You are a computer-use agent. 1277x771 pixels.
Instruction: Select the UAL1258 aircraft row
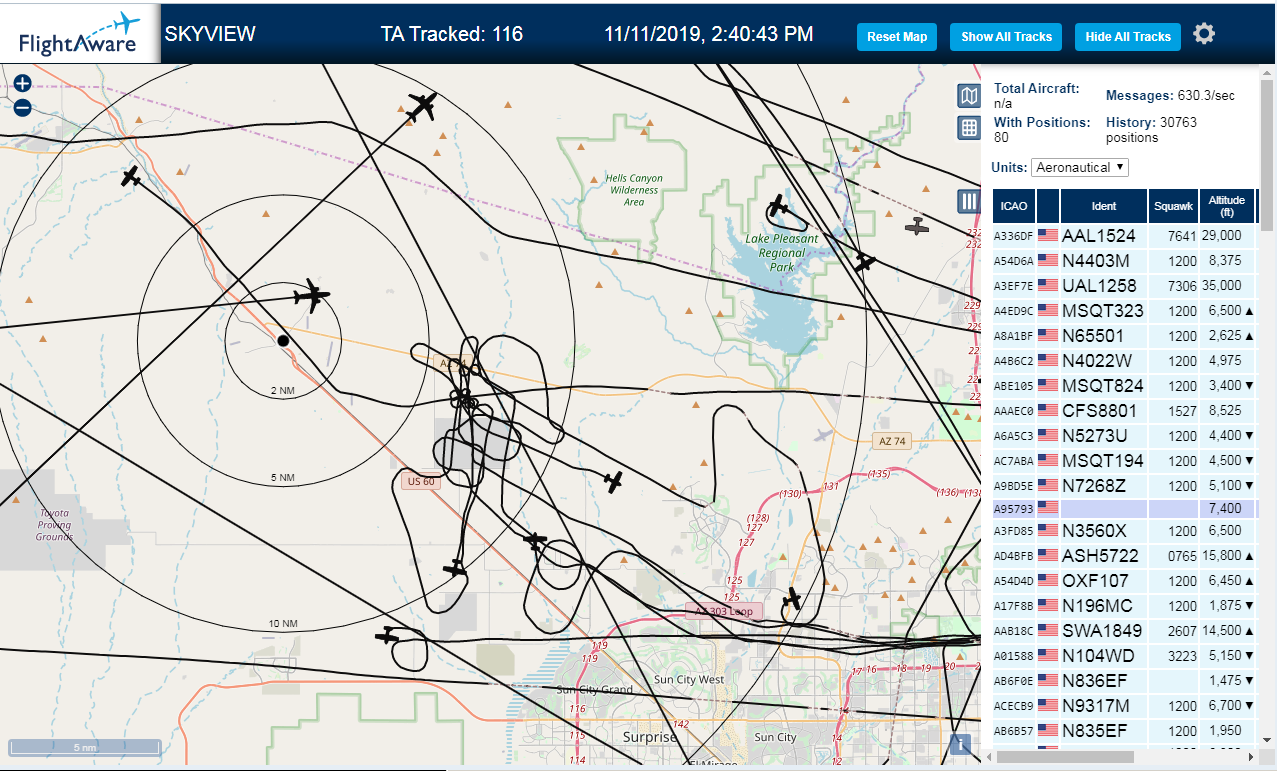1125,285
